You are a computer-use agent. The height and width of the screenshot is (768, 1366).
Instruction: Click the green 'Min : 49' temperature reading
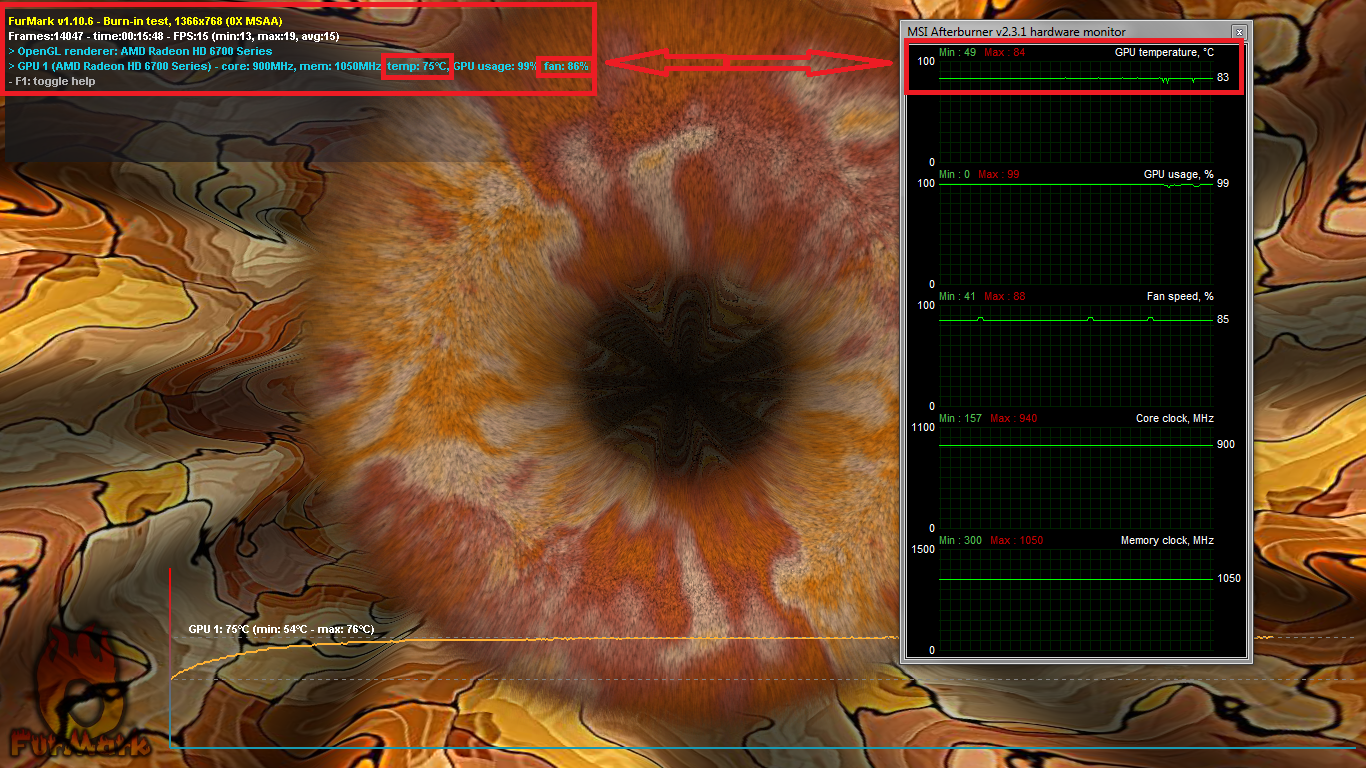957,52
